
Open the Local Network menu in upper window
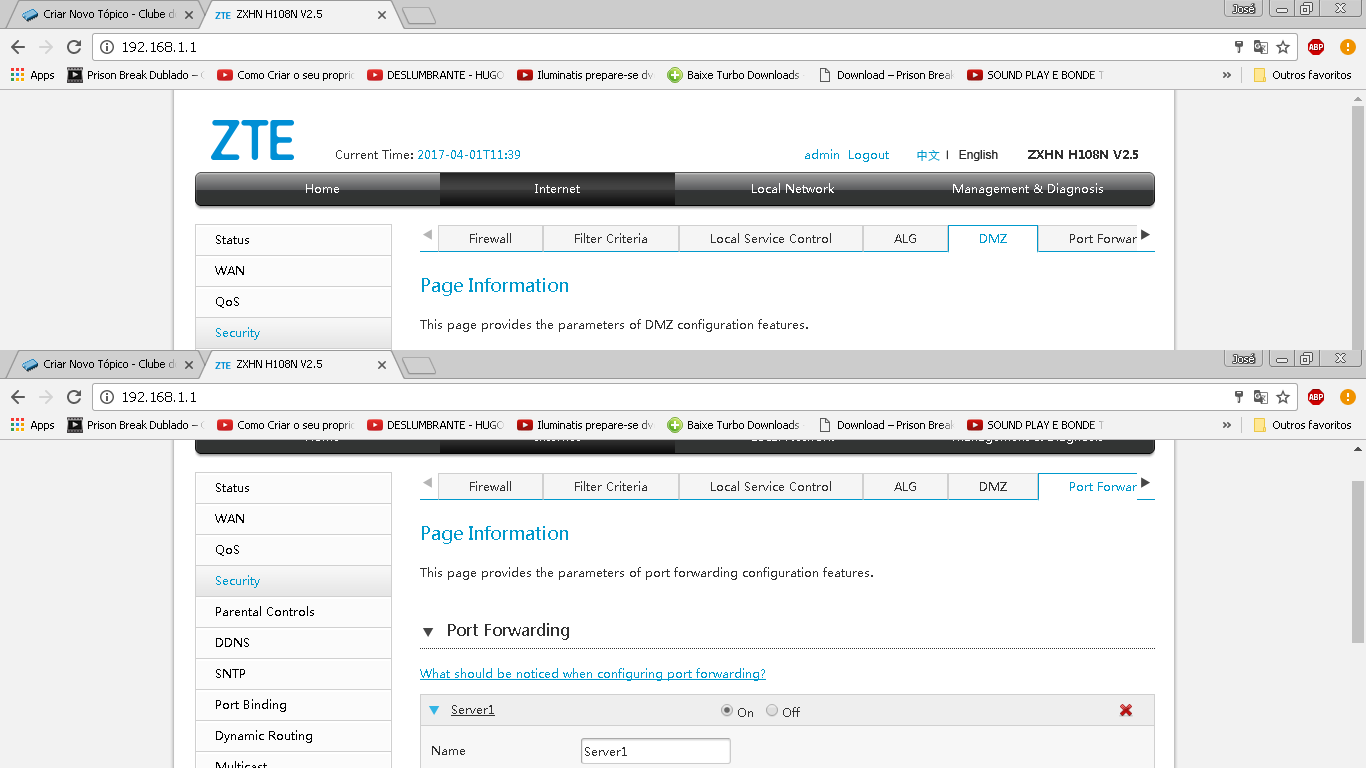(792, 189)
